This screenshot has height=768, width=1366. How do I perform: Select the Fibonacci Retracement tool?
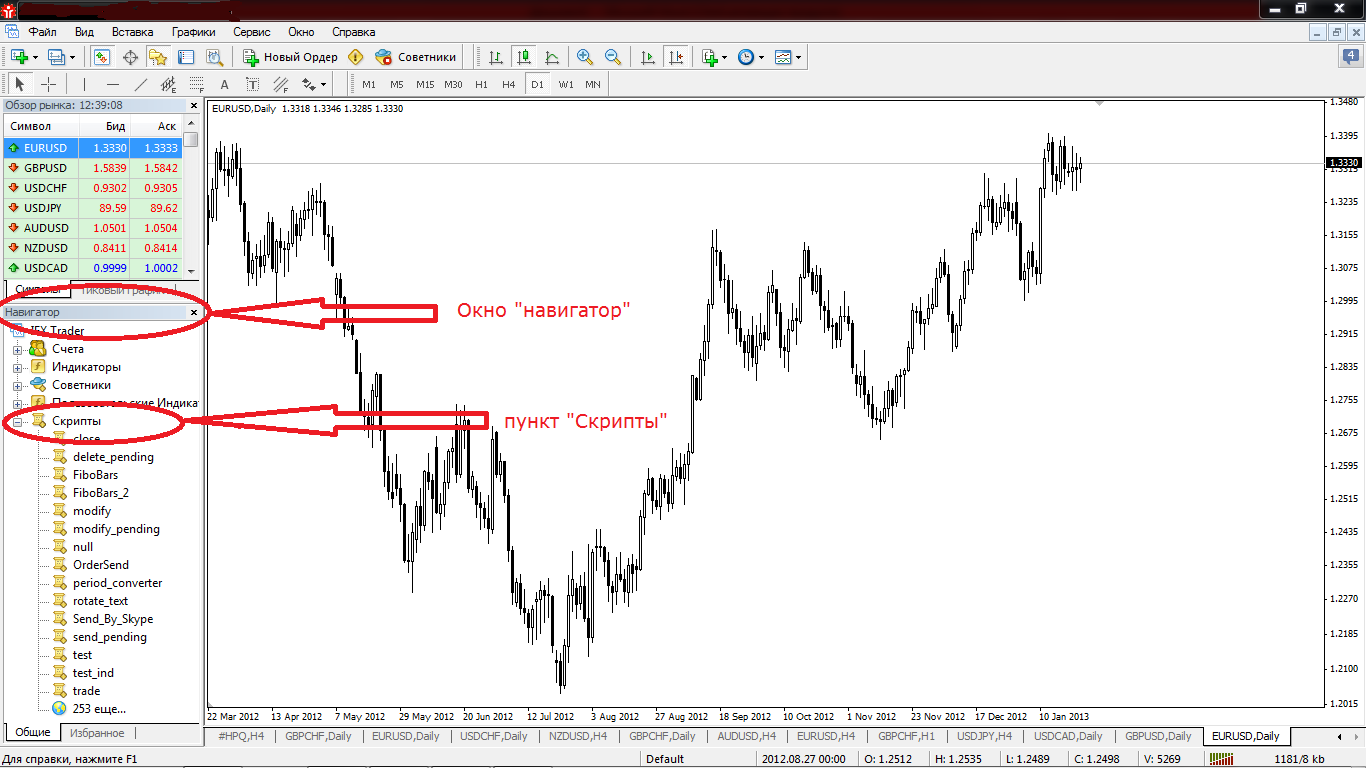pyautogui.click(x=197, y=84)
